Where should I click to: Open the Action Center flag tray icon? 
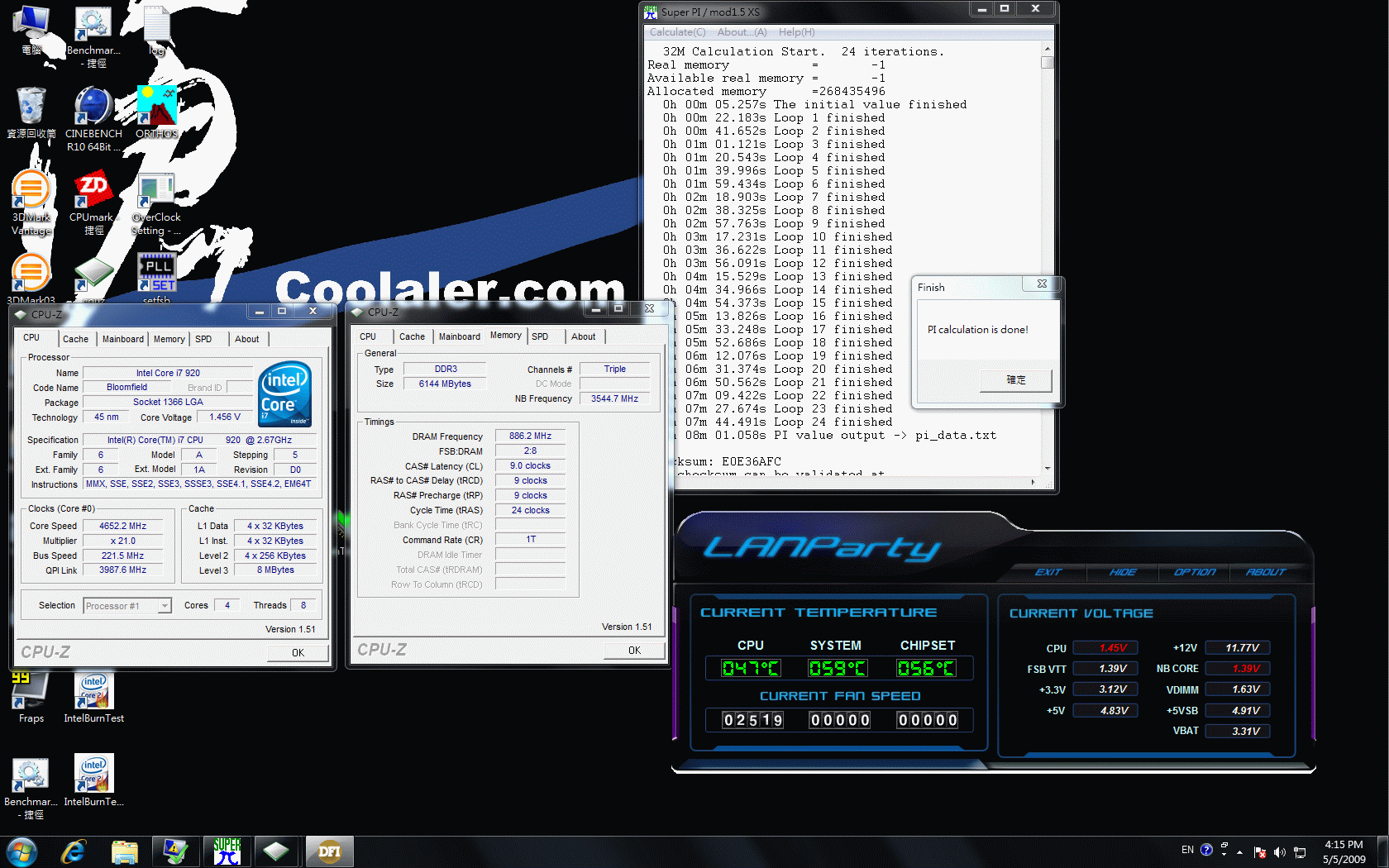tap(1260, 851)
